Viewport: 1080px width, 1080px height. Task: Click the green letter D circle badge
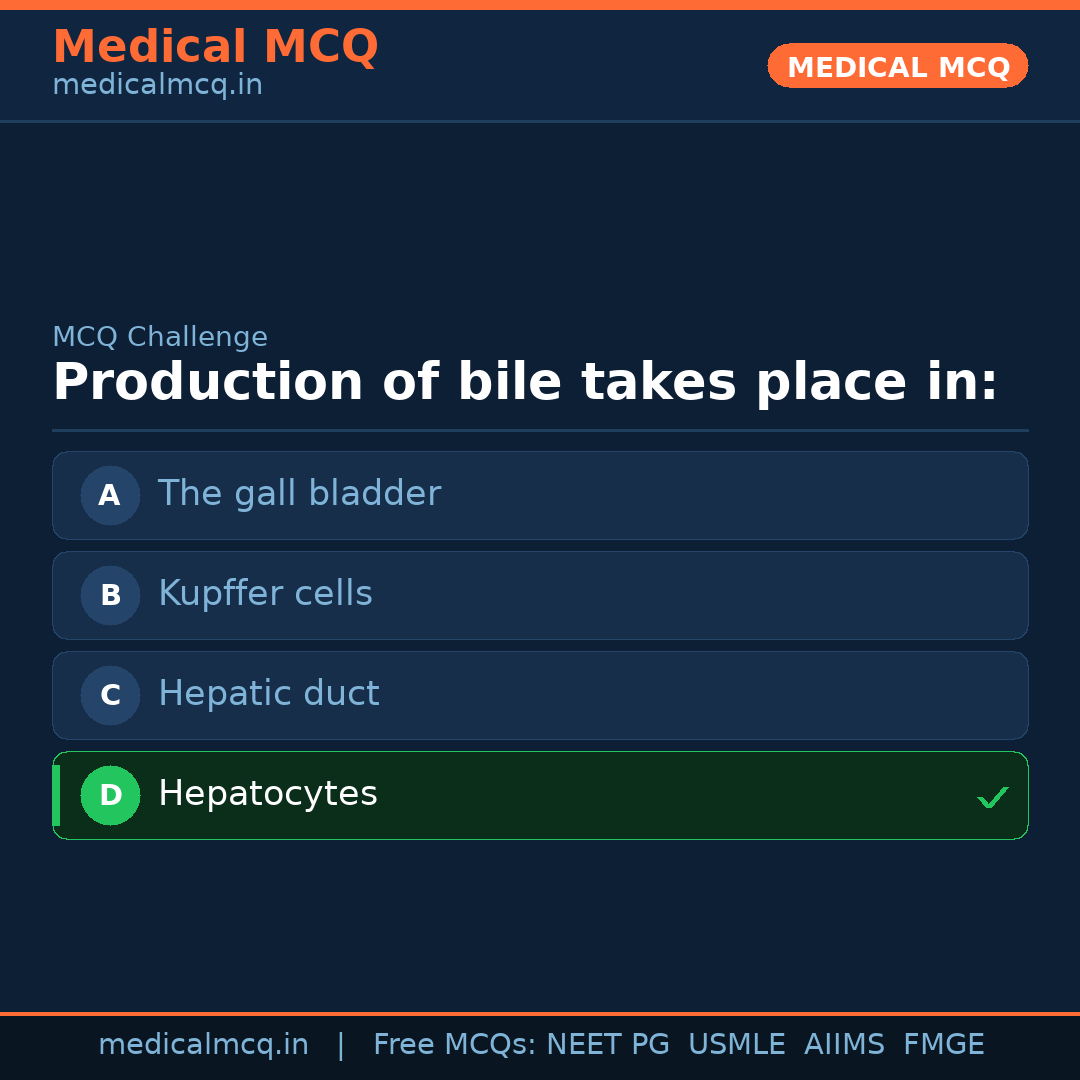point(110,795)
